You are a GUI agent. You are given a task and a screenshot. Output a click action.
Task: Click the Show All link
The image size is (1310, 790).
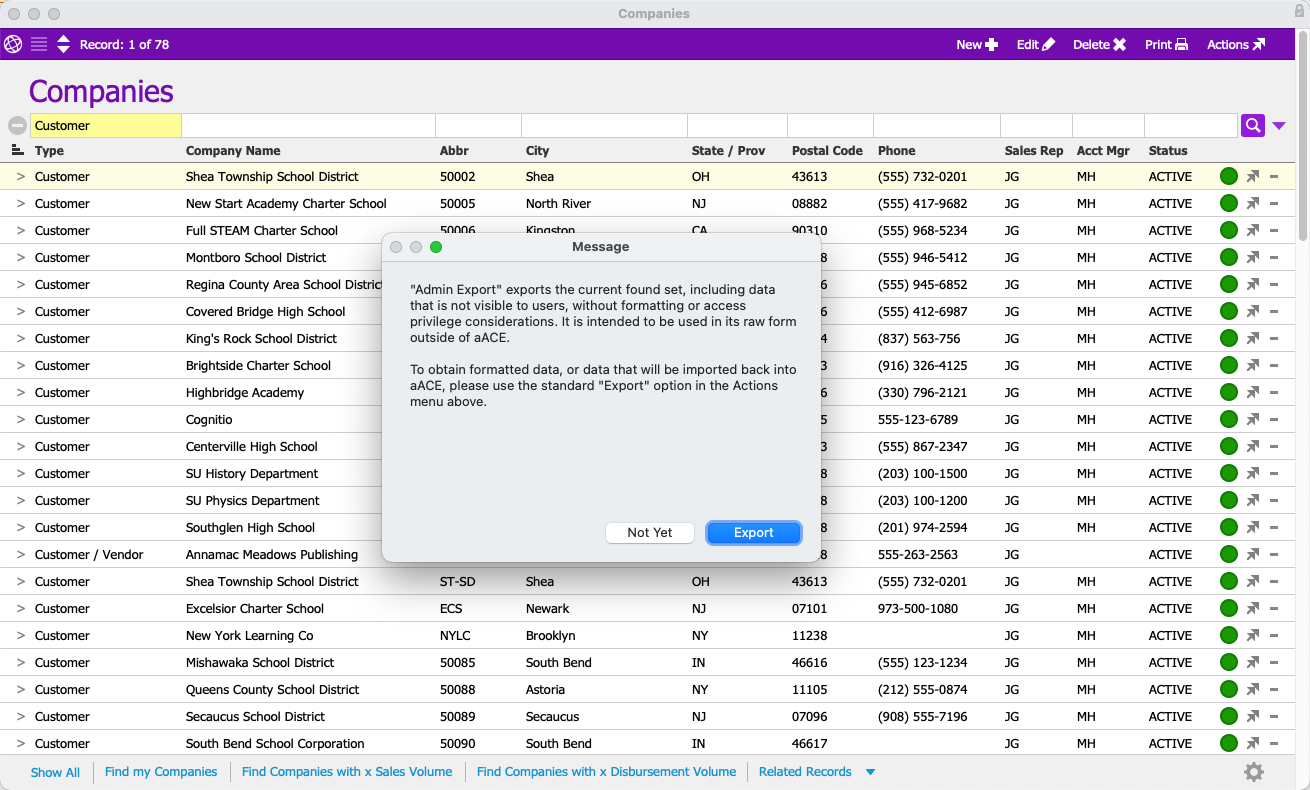click(55, 772)
